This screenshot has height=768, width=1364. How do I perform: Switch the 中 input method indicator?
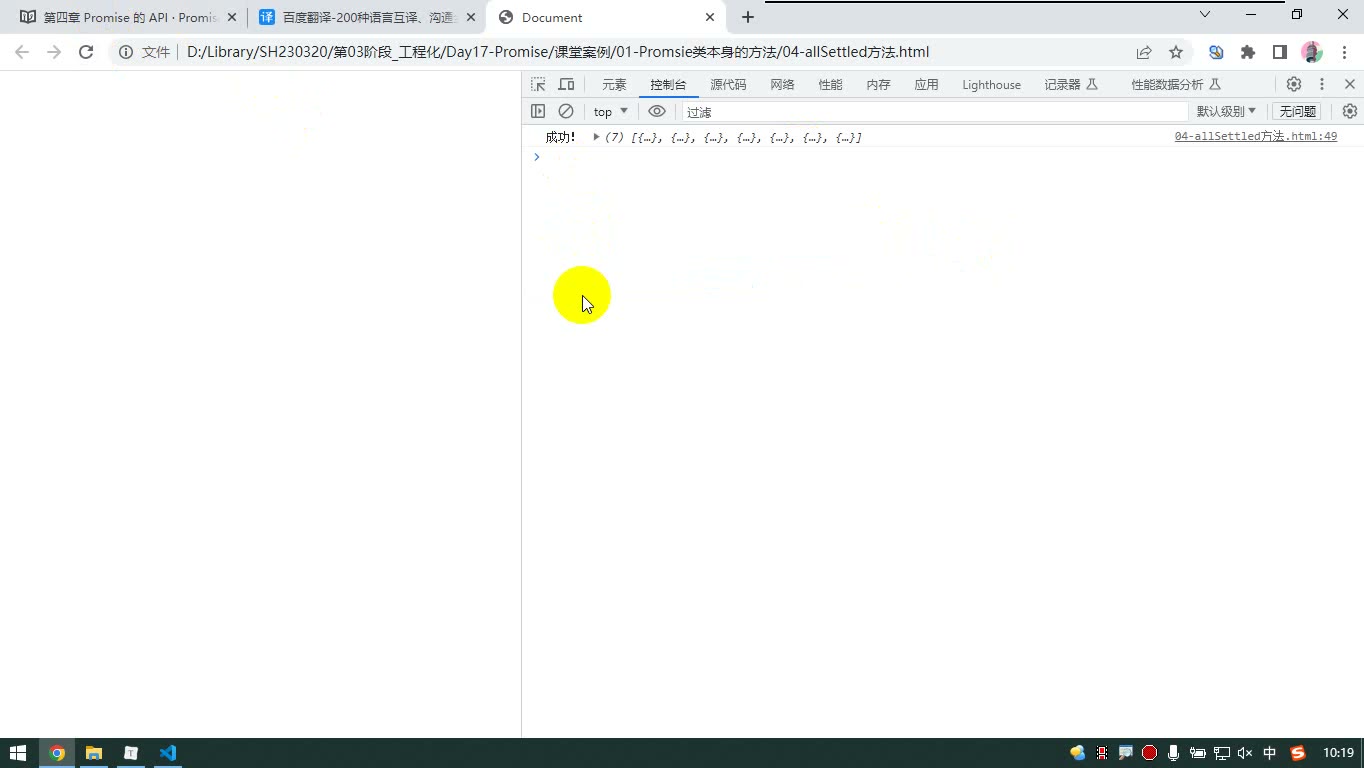pos(1270,753)
